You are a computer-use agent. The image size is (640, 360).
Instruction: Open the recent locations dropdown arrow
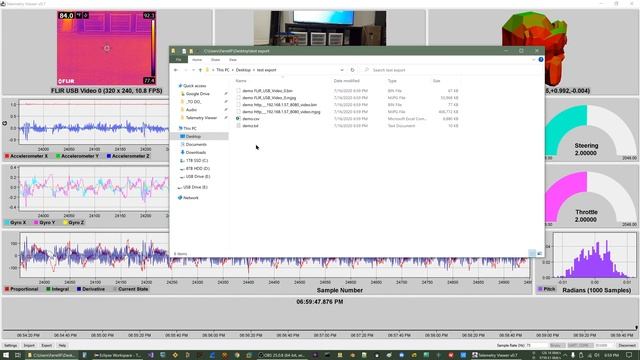[x=193, y=70]
